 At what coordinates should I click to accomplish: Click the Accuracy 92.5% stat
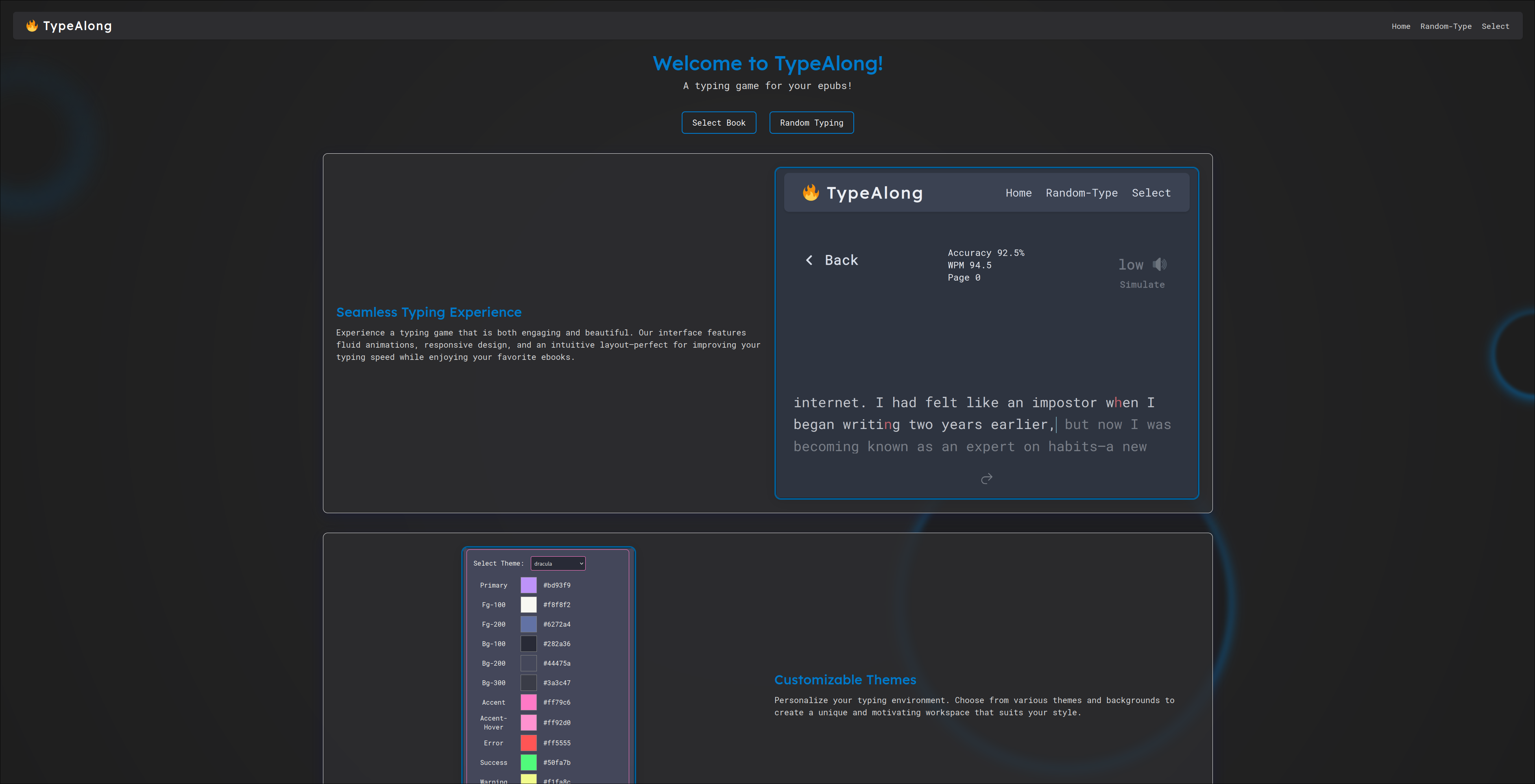tap(986, 253)
